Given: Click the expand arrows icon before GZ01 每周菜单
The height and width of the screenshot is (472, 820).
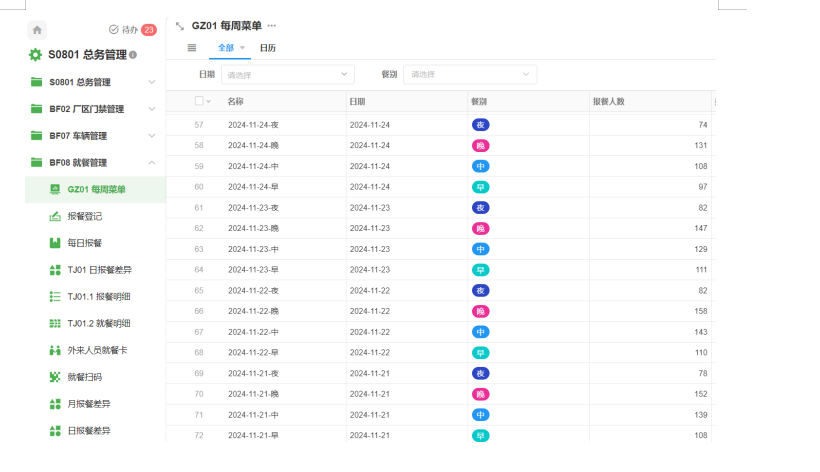Looking at the screenshot, I should (x=180, y=26).
